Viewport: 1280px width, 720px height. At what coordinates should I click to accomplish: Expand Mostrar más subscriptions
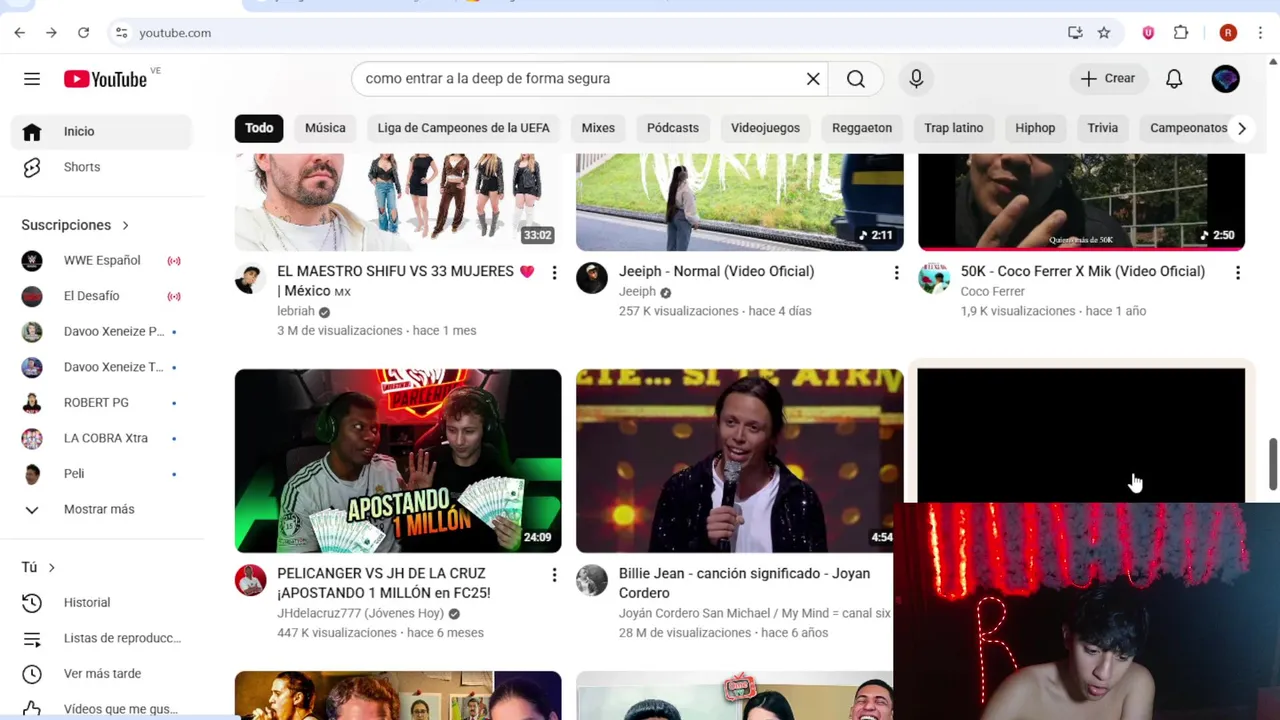click(x=102, y=509)
